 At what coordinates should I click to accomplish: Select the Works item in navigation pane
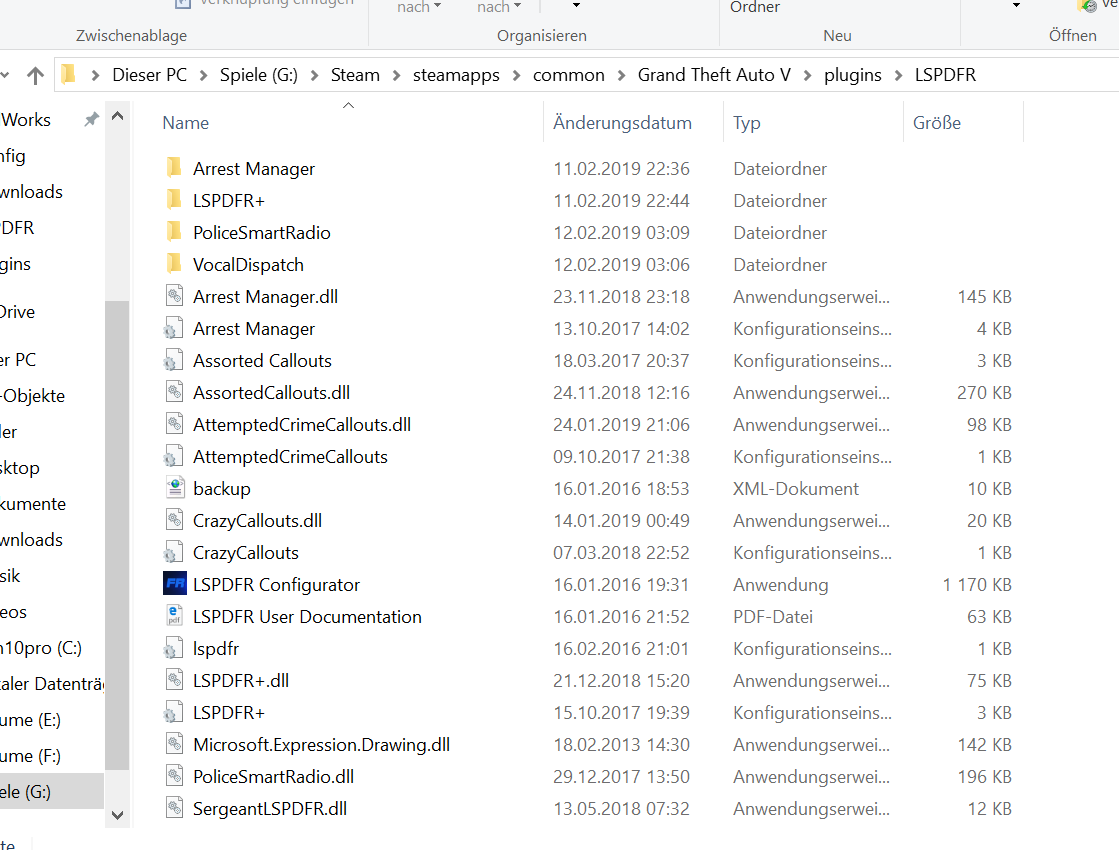click(26, 120)
